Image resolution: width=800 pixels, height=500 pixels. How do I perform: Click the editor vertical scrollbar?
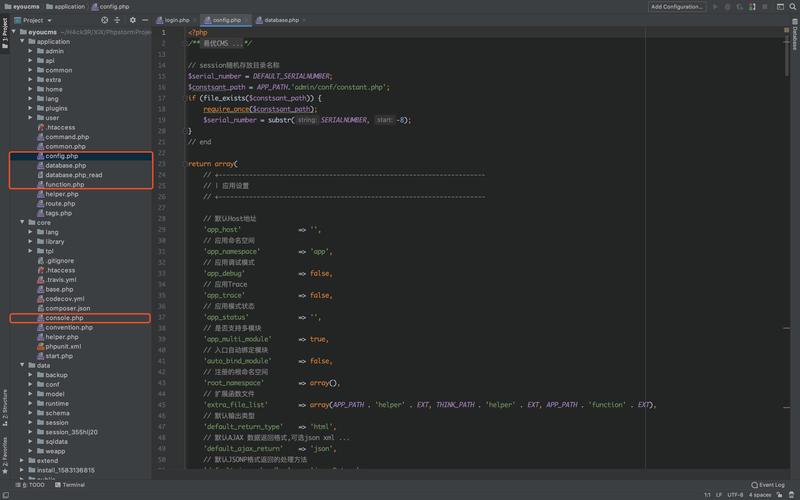786,56
